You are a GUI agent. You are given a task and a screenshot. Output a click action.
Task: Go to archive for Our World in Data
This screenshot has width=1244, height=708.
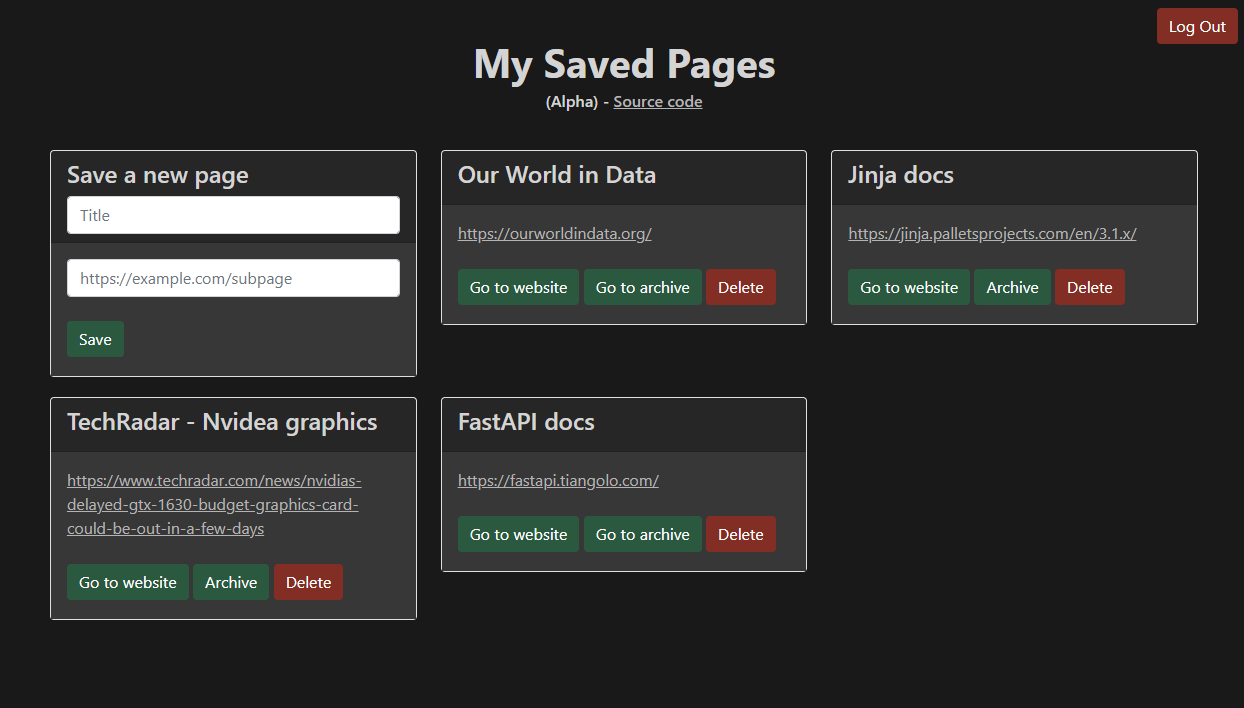click(x=642, y=287)
